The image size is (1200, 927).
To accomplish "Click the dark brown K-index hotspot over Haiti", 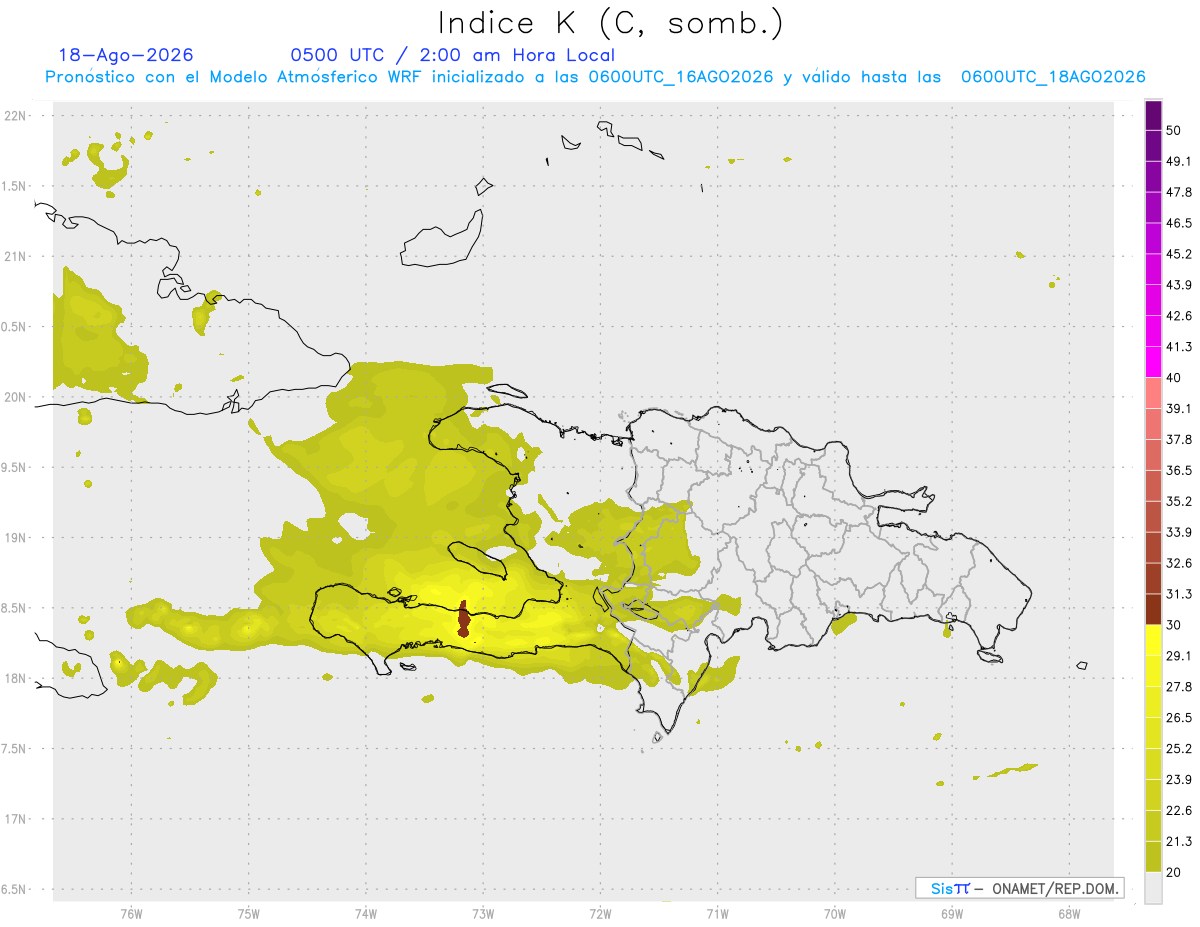I will pyautogui.click(x=463, y=618).
